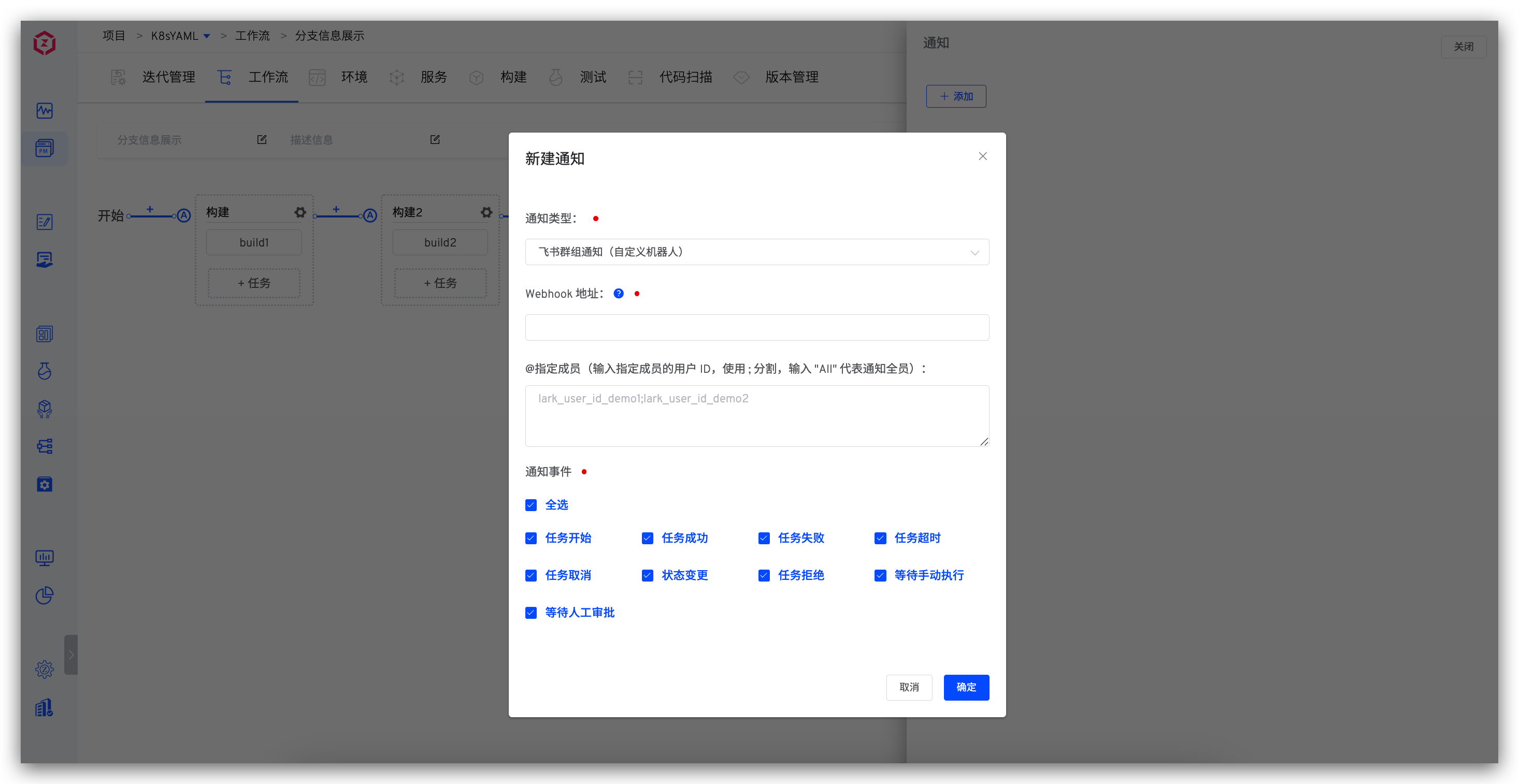Edit workflow name via 分支信息展示 pencil icon
This screenshot has width=1519, height=784.
[261, 140]
